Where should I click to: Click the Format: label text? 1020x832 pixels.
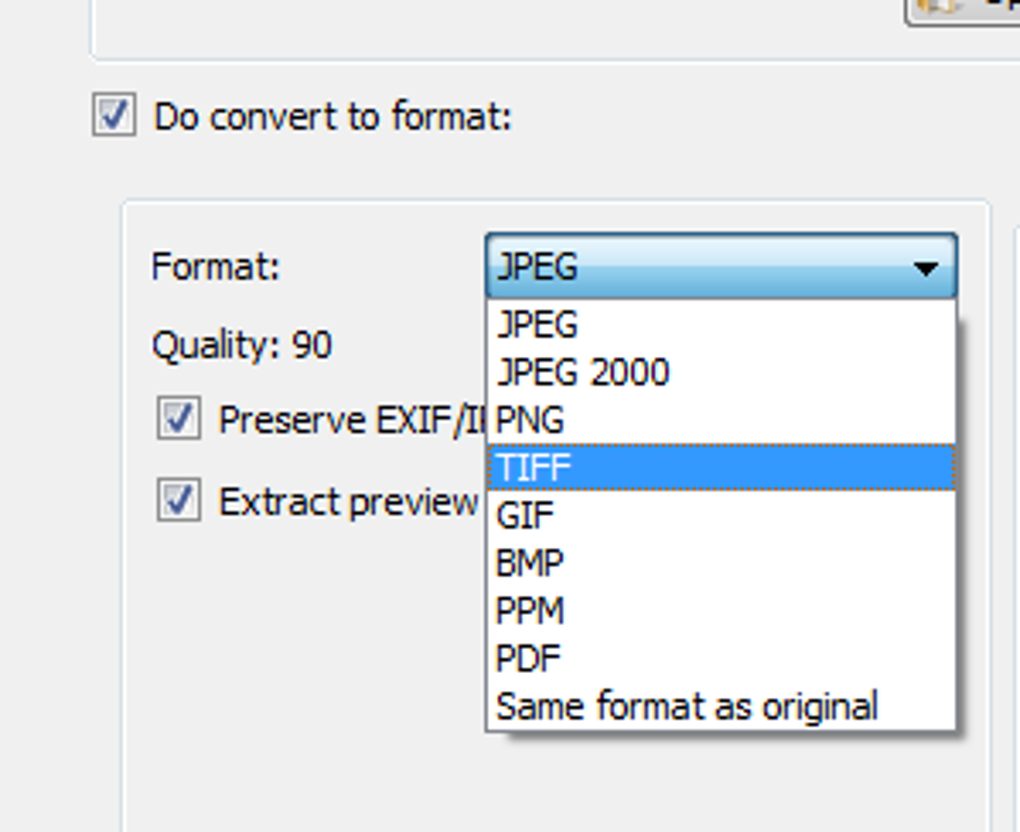pyautogui.click(x=215, y=267)
